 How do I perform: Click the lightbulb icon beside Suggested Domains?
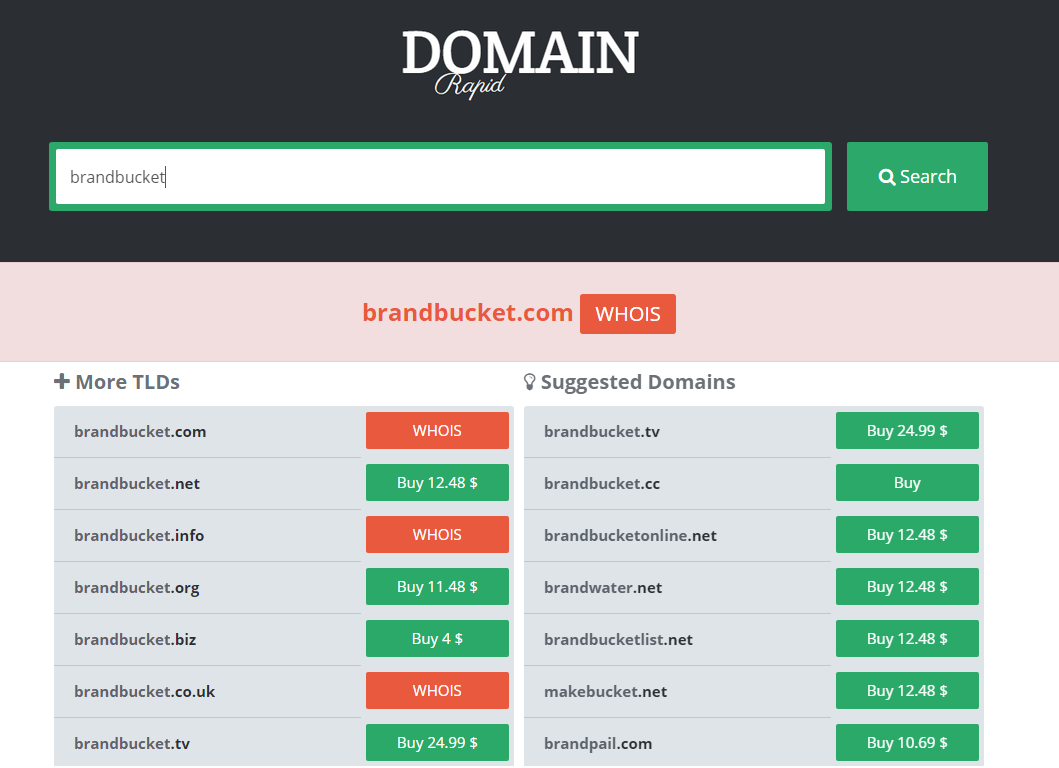coord(530,381)
